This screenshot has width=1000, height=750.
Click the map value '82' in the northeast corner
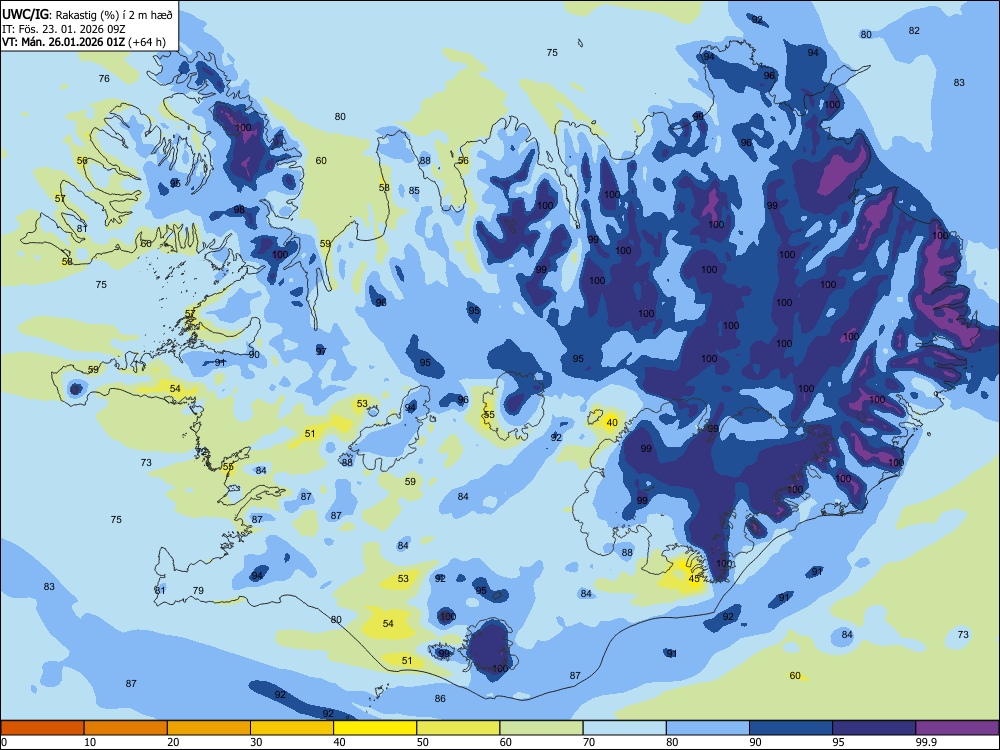point(914,31)
